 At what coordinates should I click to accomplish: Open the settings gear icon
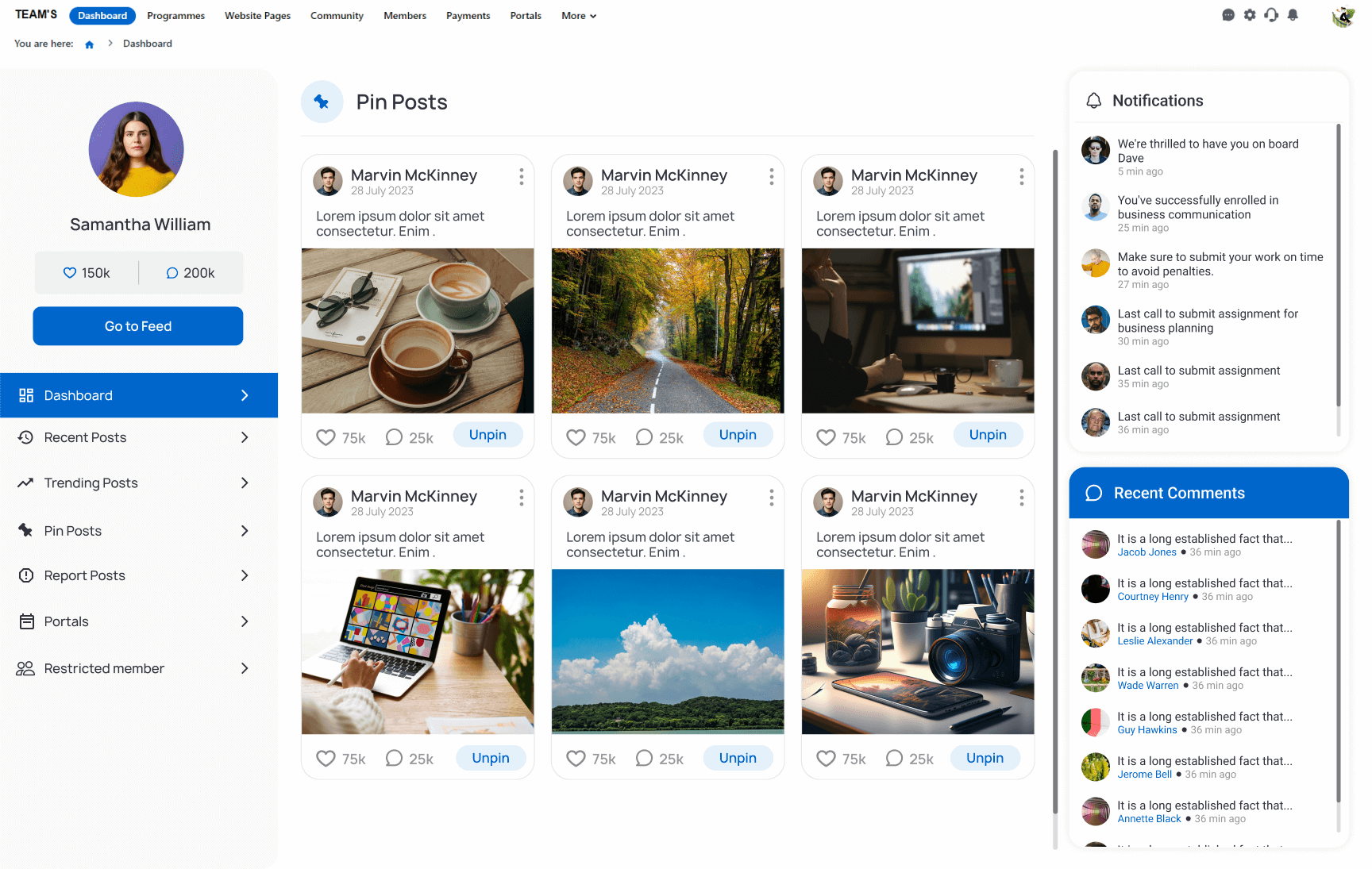(1250, 15)
